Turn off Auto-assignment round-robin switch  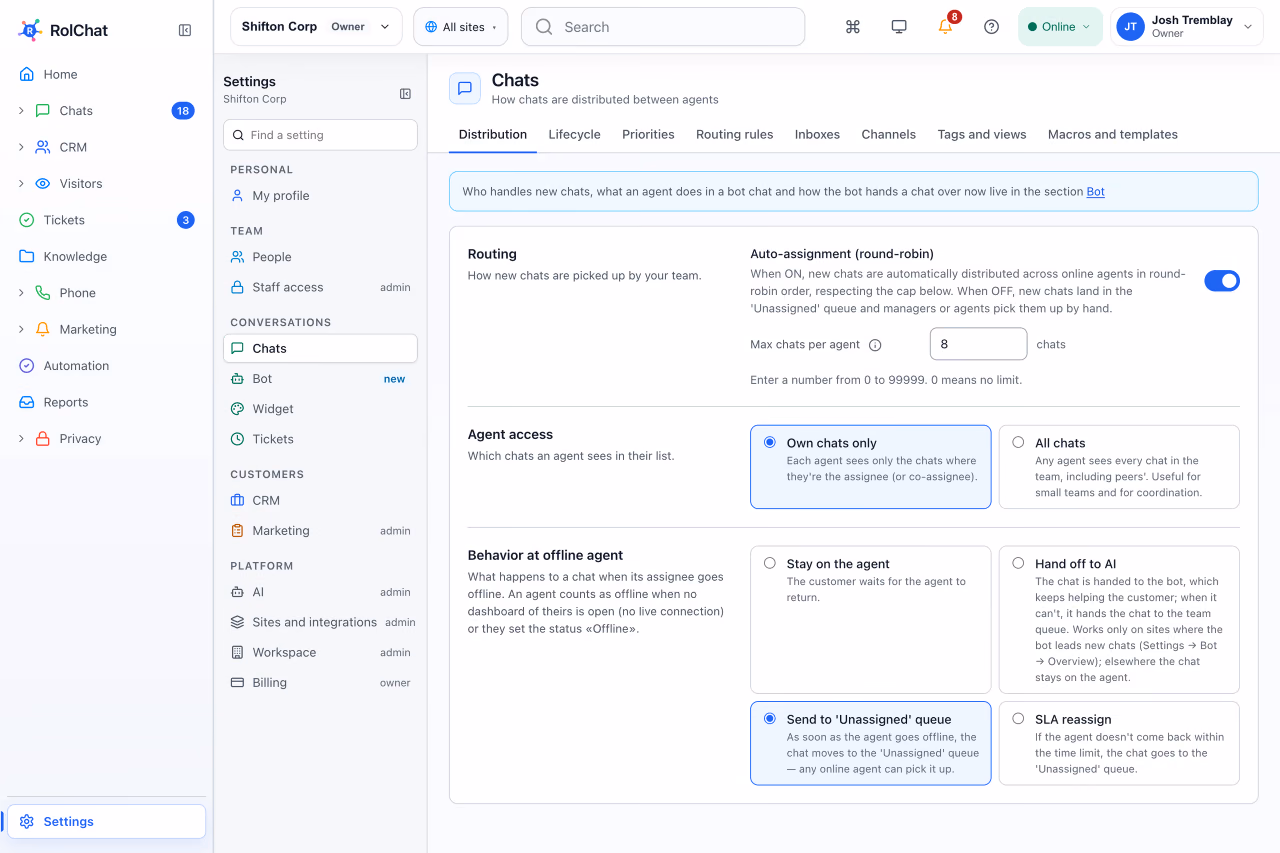(1222, 281)
